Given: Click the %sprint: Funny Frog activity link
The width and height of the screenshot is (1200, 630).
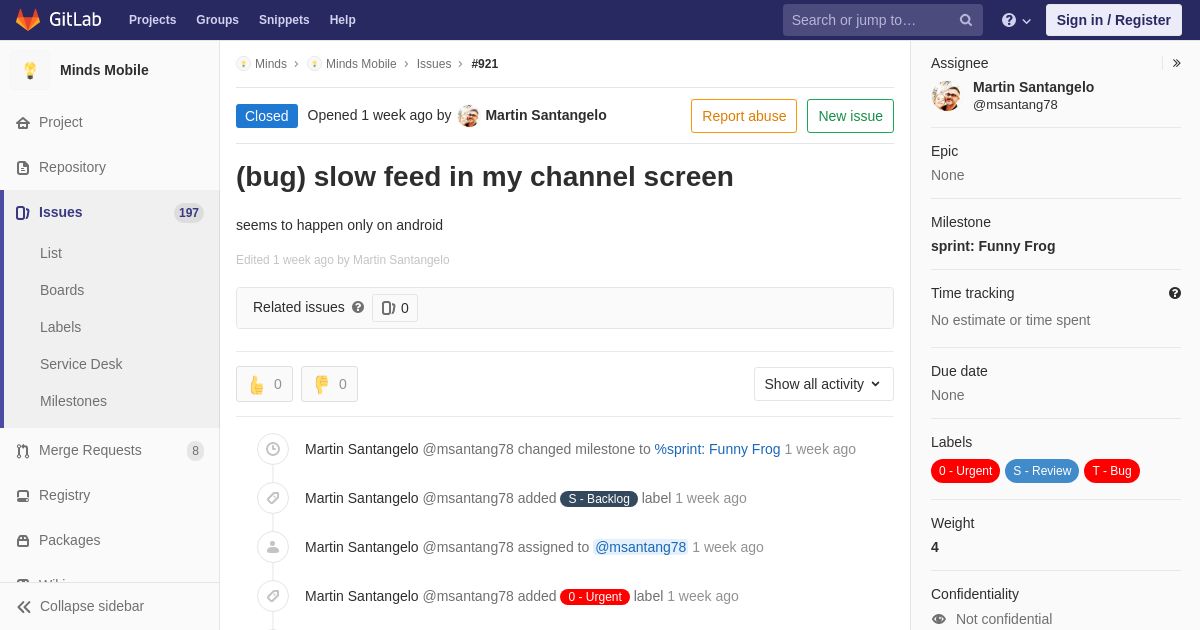Looking at the screenshot, I should [717, 449].
